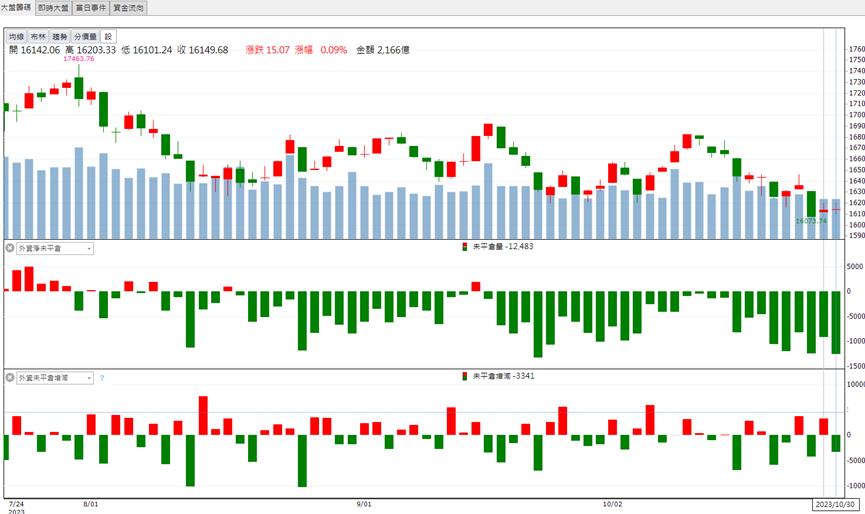Switch to the 即時大盤 tab
Image resolution: width=865 pixels, height=514 pixels.
tap(54, 8)
